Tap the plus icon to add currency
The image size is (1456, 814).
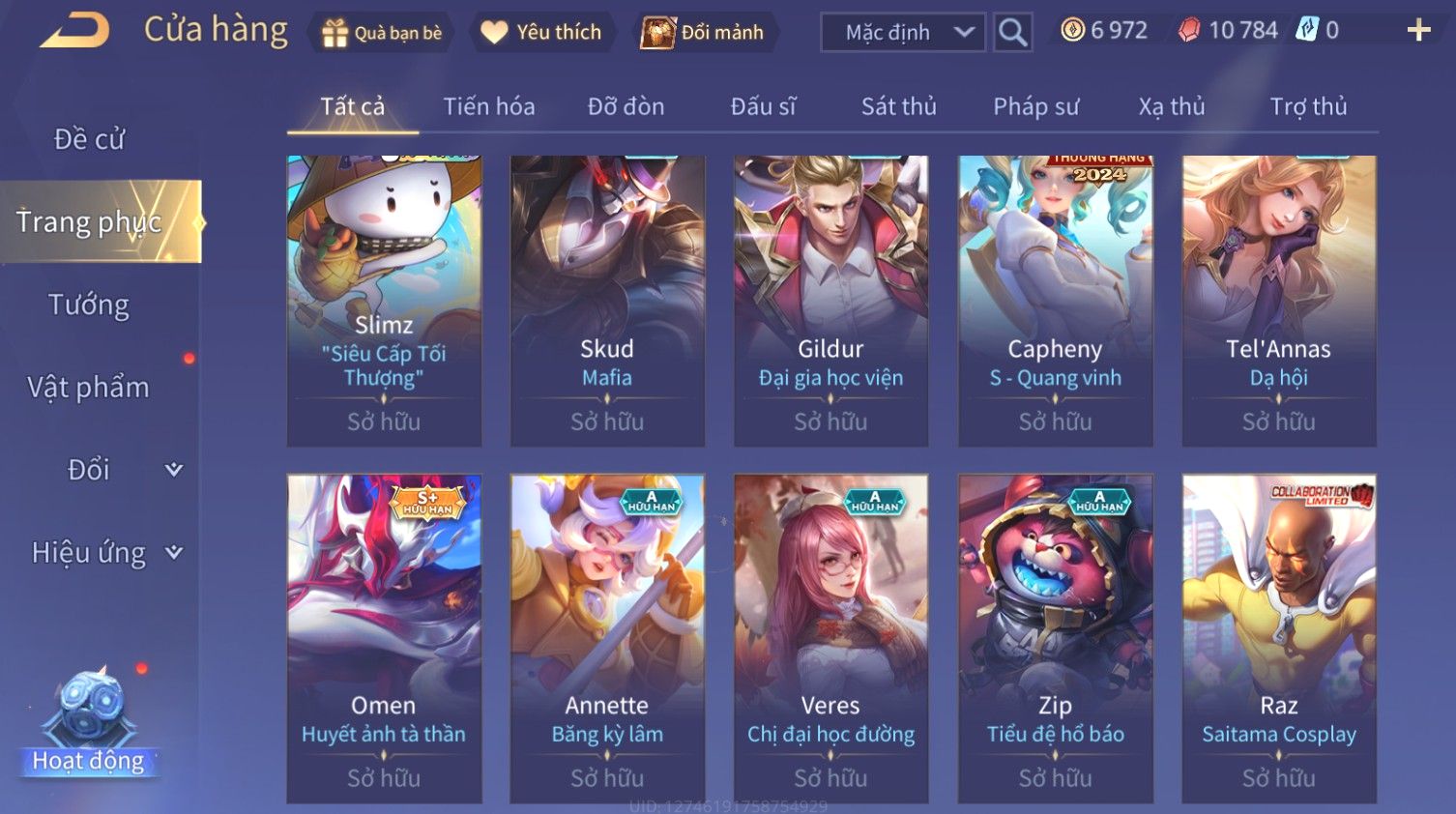(x=1418, y=30)
